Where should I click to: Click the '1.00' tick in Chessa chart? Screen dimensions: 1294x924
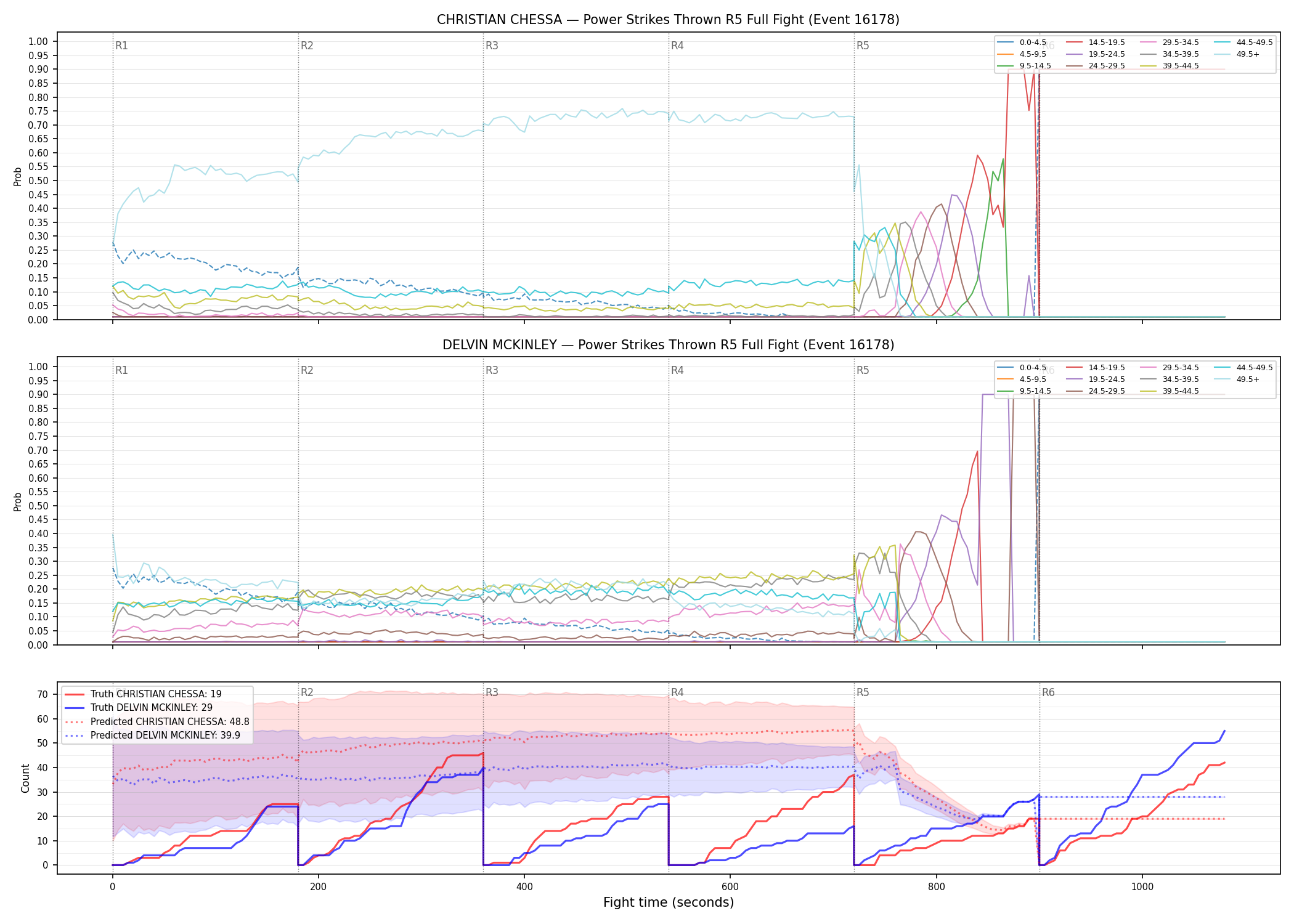coord(38,42)
